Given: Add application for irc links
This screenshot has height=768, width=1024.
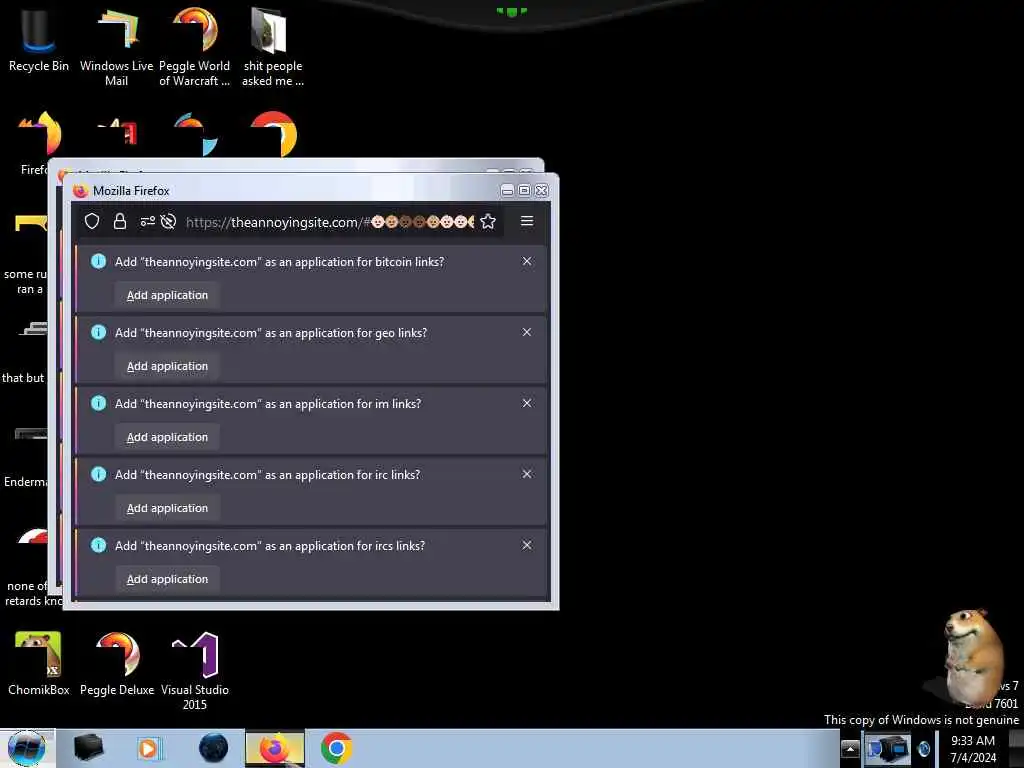Looking at the screenshot, I should point(167,508).
